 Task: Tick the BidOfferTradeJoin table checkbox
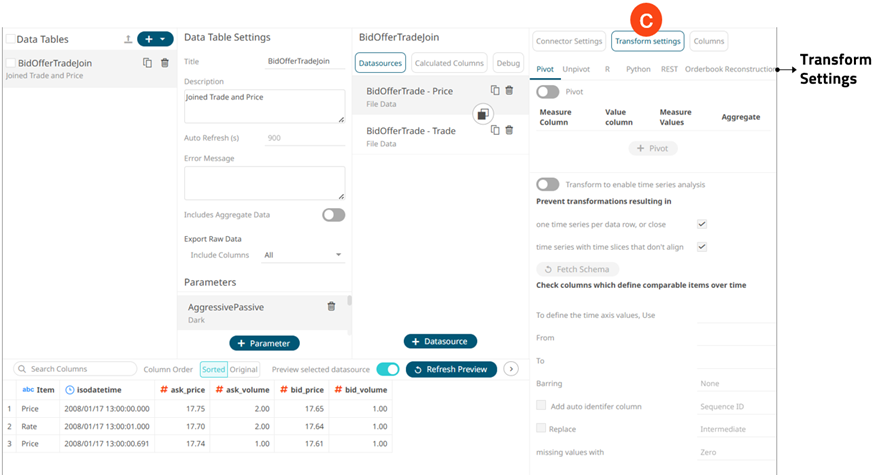[11, 63]
